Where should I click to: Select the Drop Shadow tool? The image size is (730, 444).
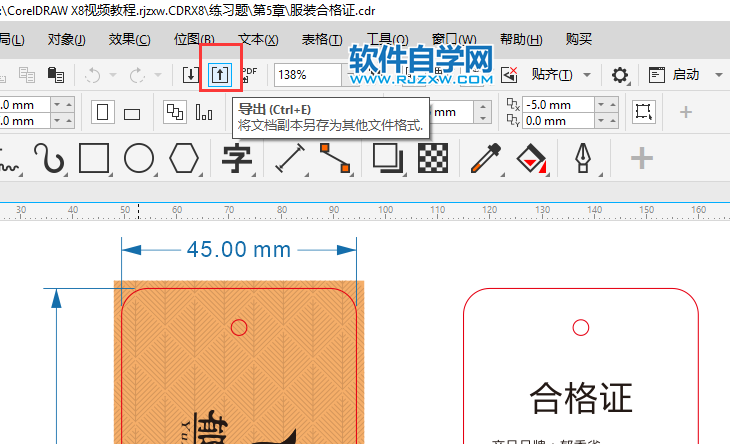coord(387,158)
